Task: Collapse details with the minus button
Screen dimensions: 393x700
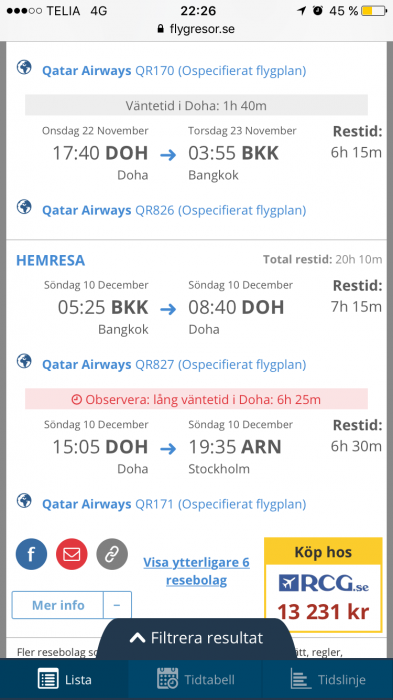Action: 117,605
